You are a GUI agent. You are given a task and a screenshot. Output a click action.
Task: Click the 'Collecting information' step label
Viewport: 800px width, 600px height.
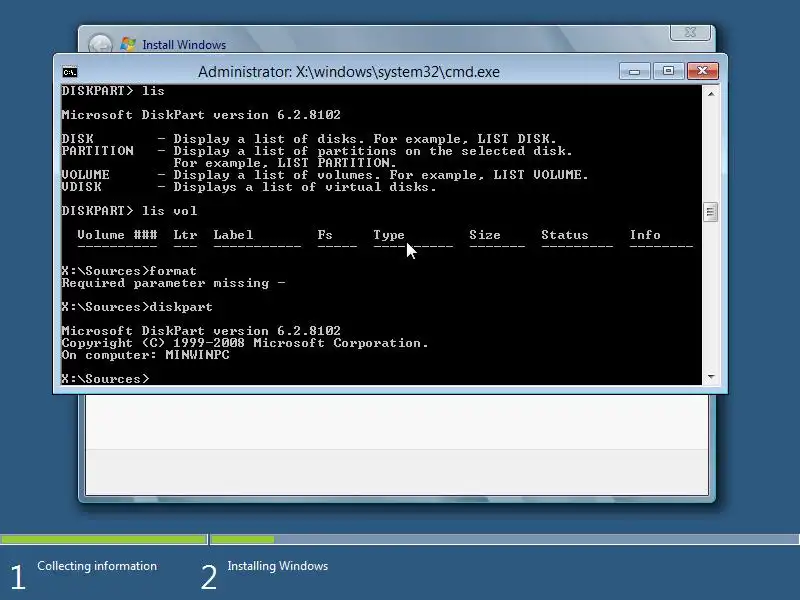point(97,566)
